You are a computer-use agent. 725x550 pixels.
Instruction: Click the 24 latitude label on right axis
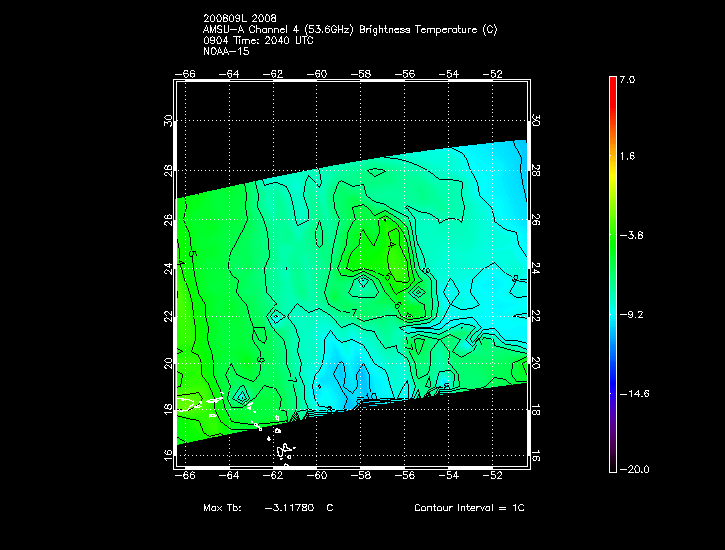pos(535,268)
